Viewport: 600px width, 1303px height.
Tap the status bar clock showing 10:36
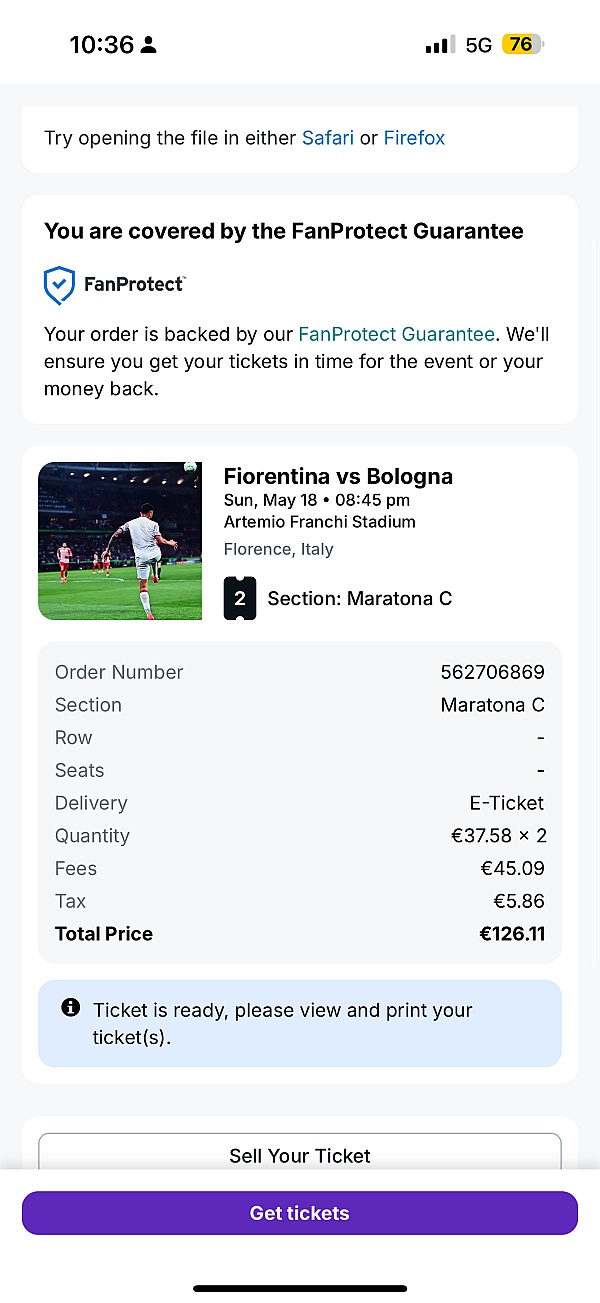click(101, 45)
